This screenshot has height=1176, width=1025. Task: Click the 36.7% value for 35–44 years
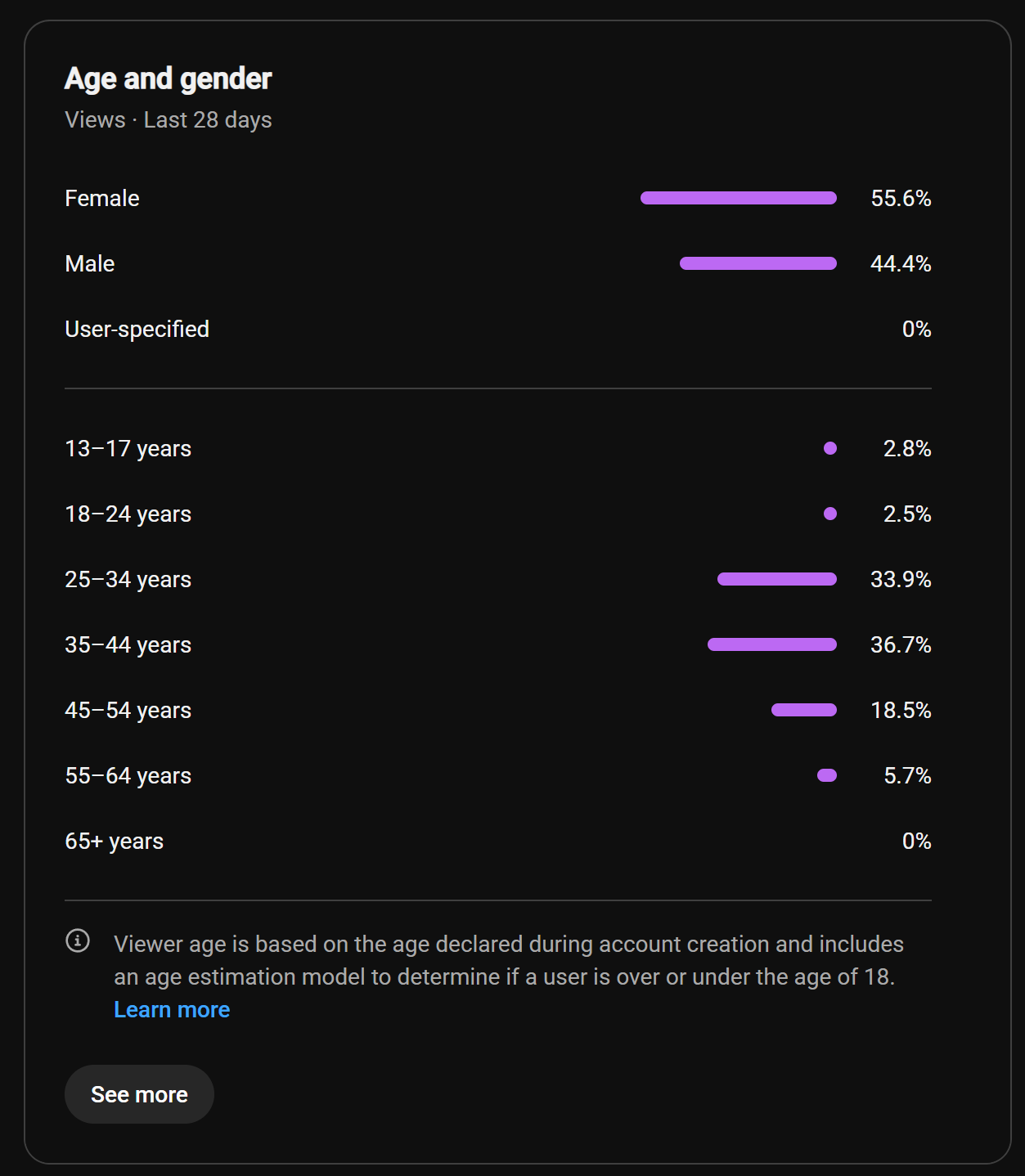[x=901, y=645]
